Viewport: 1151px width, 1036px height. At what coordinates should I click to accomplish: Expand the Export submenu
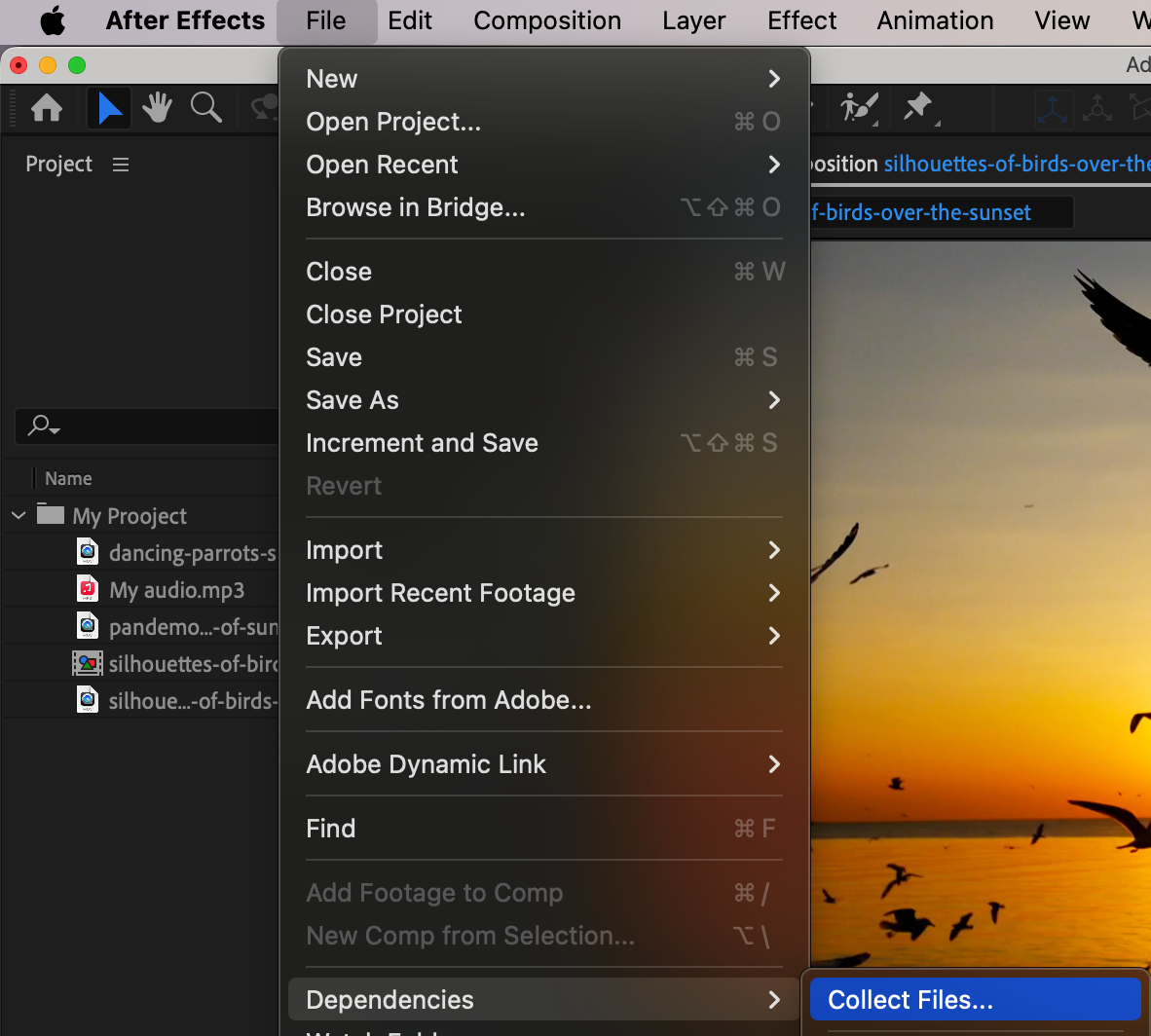tap(774, 636)
